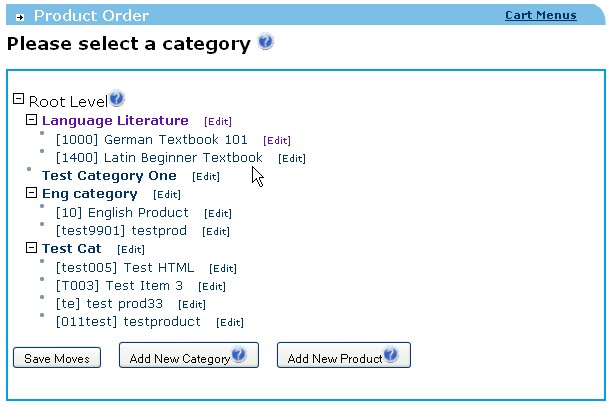Image resolution: width=614 pixels, height=407 pixels.
Task: Click arrow icon beside Product Order header
Action: [20, 17]
